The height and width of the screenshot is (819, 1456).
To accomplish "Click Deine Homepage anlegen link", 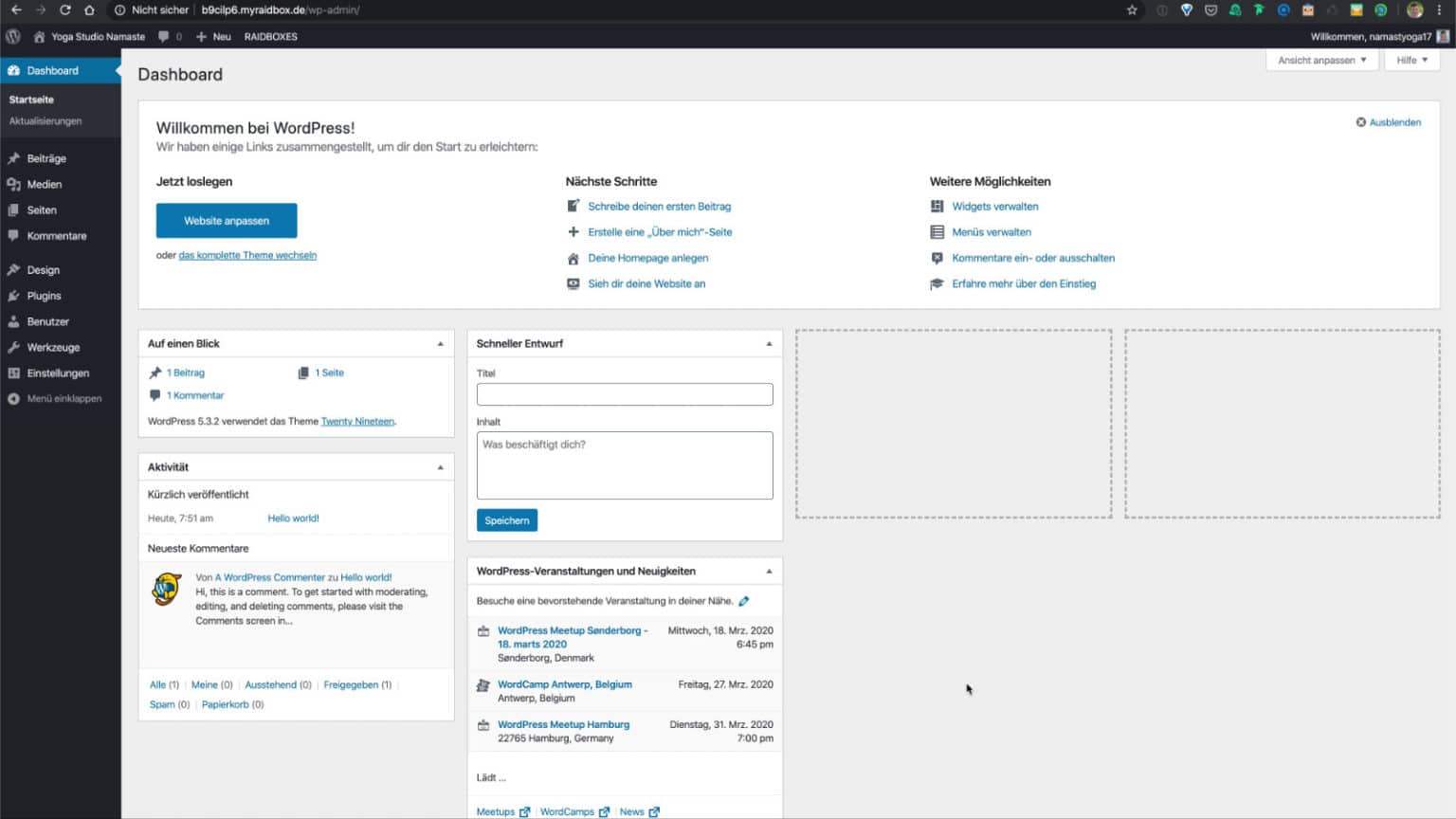I will click(648, 258).
